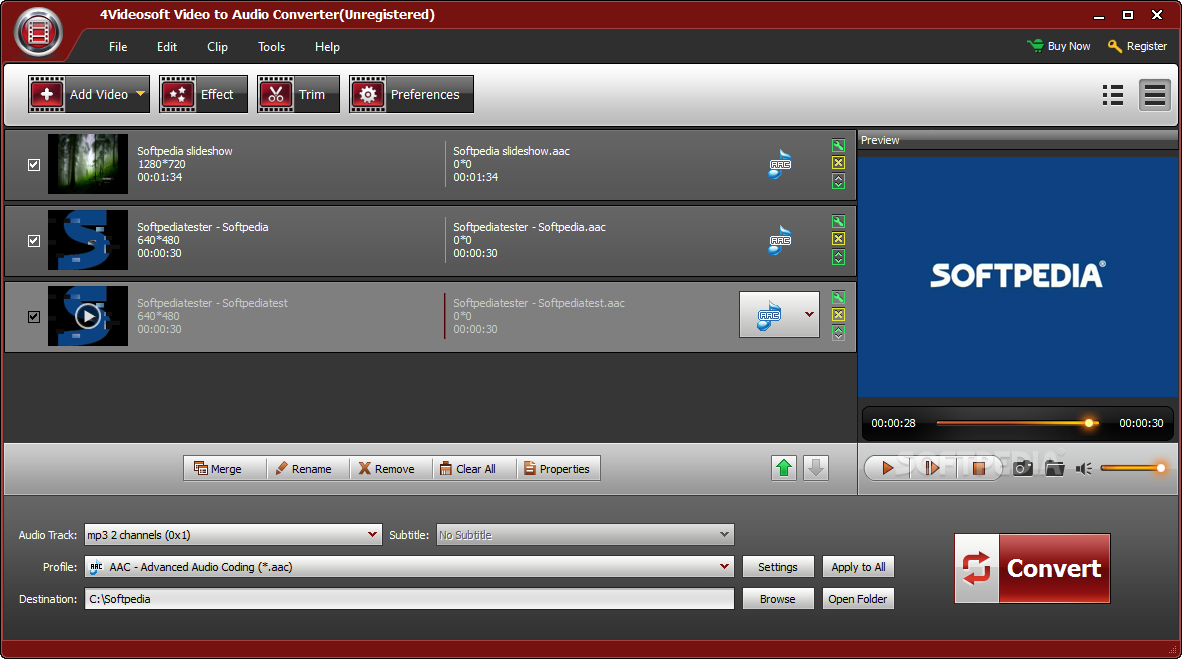Select the Softpedia slideshow forest thumbnail
The height and width of the screenshot is (659, 1182).
pyautogui.click(x=88, y=164)
